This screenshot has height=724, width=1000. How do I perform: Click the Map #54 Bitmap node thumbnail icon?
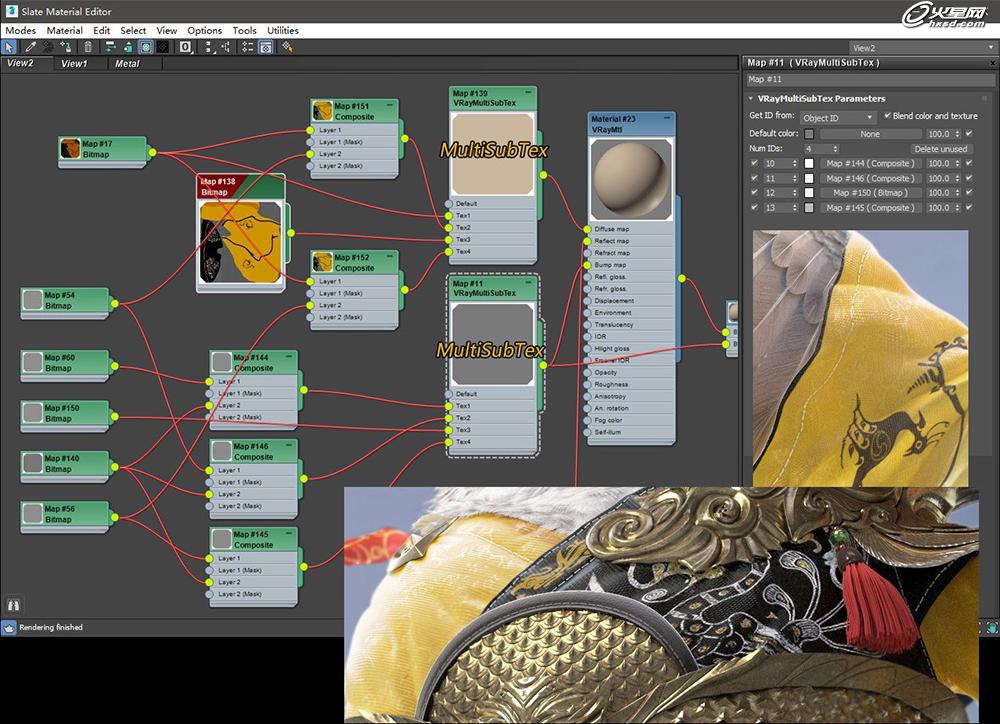coord(33,300)
